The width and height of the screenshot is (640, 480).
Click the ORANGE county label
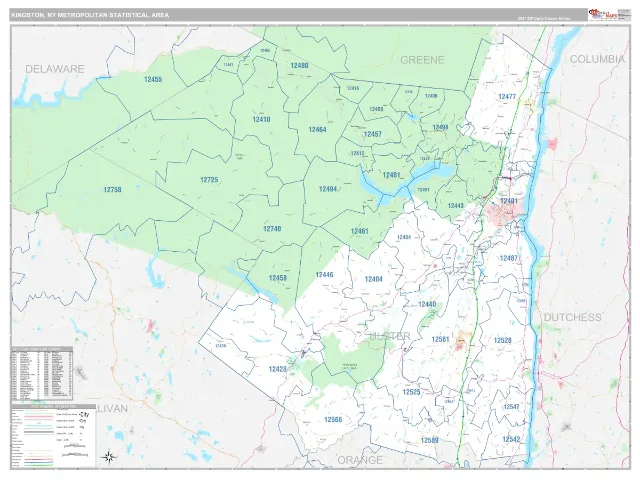pos(360,460)
